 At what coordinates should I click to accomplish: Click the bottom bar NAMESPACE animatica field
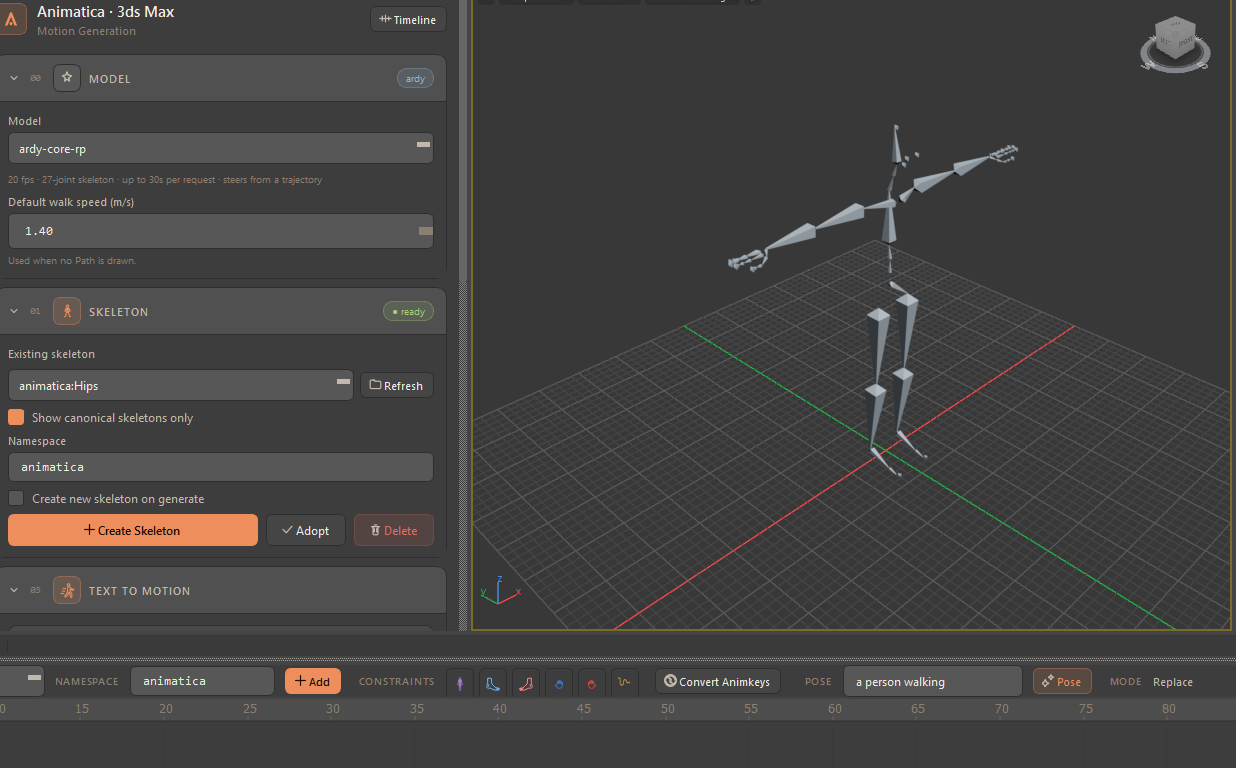click(x=203, y=681)
